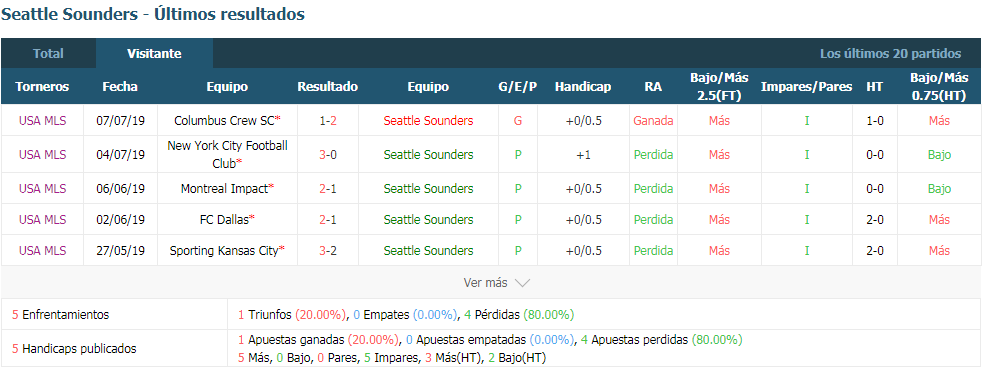
Task: Open the 3-0 result of New York match
Action: (x=328, y=155)
